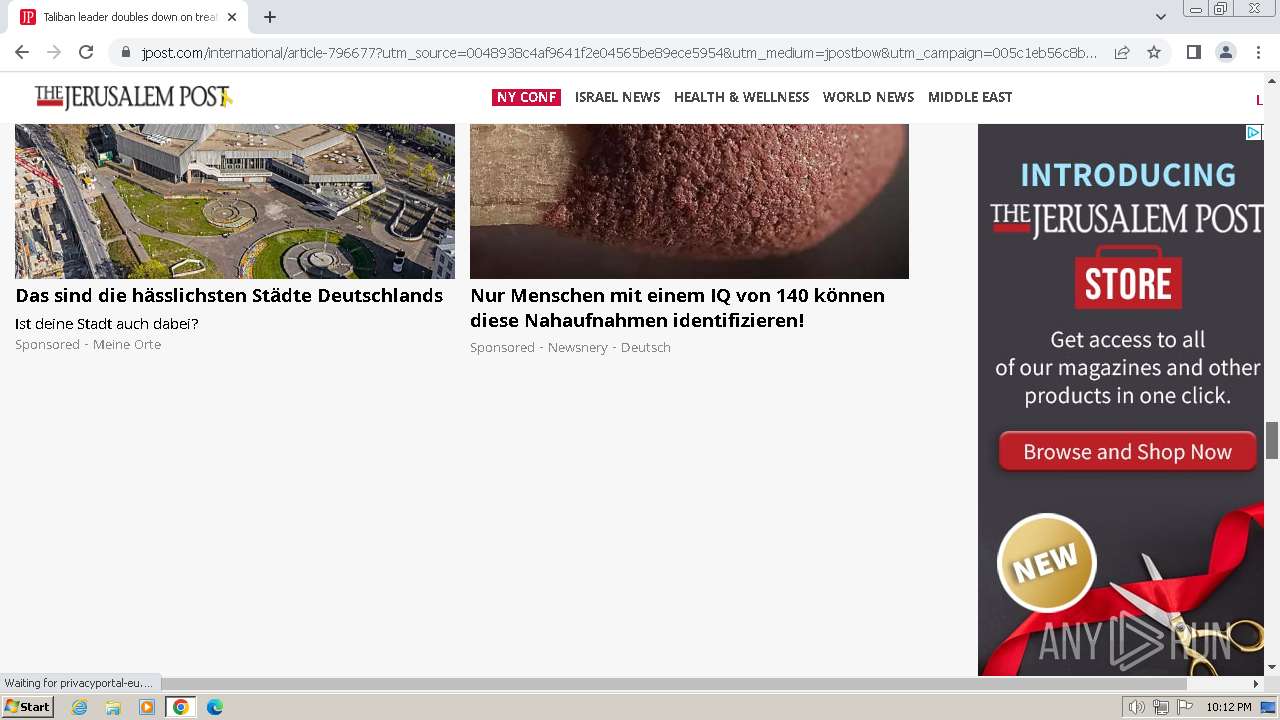Switch to Chrome in the taskbar
The height and width of the screenshot is (720, 1280).
tap(180, 707)
